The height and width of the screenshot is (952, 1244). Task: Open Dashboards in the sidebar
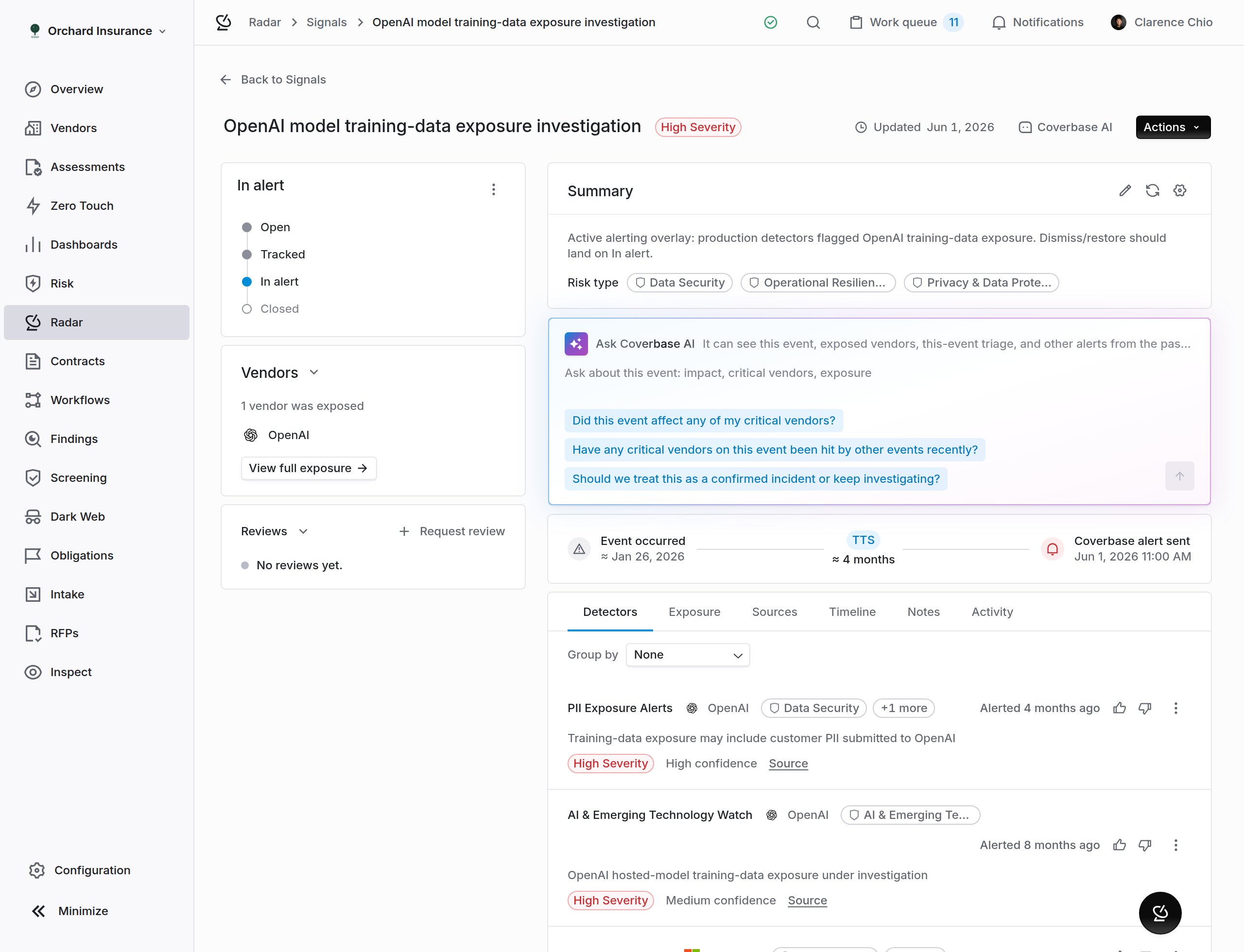coord(96,245)
